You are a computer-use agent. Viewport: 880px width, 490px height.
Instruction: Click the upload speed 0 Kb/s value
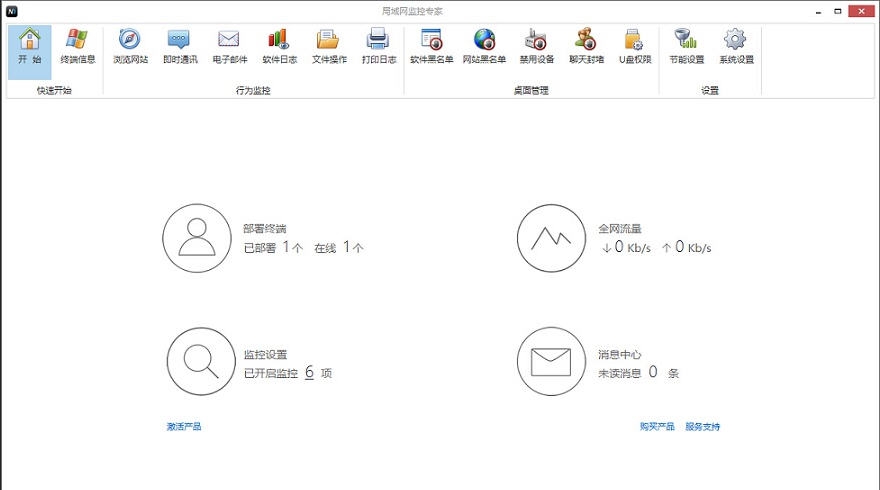coord(686,247)
